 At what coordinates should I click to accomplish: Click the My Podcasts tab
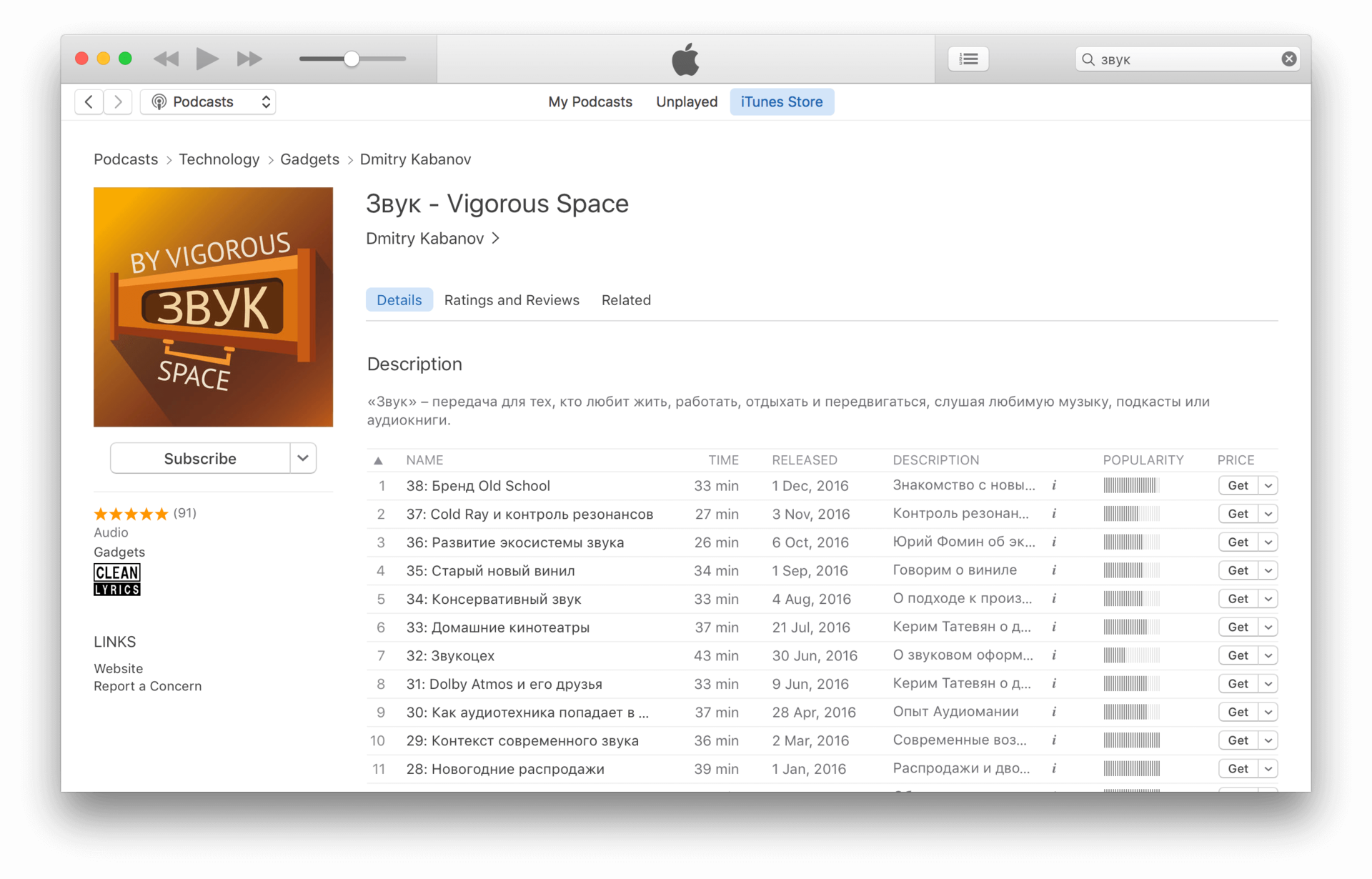point(590,101)
